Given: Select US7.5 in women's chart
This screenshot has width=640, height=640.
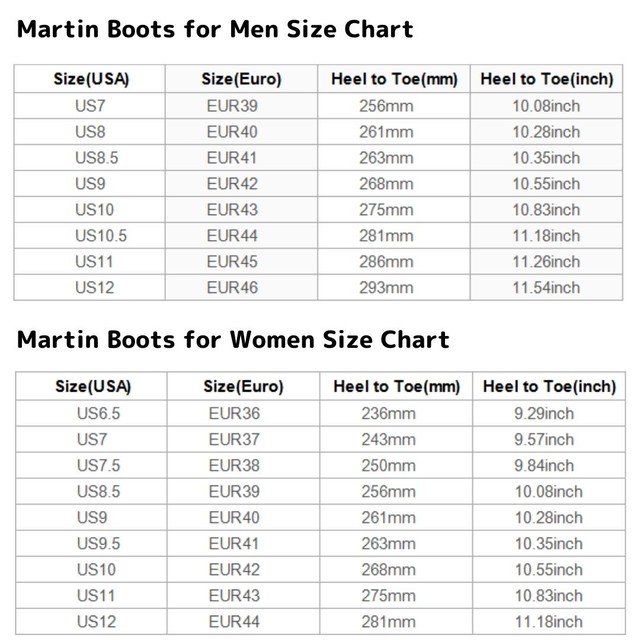Looking at the screenshot, I should tap(91, 465).
